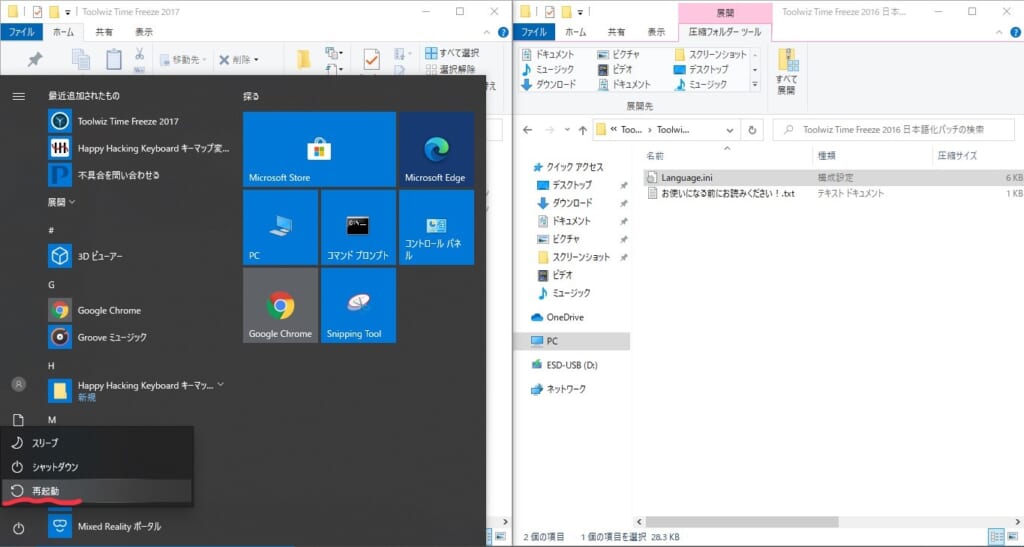Select OneDrive in the navigation pane
Screen dimensions: 1024x547
coord(558,317)
